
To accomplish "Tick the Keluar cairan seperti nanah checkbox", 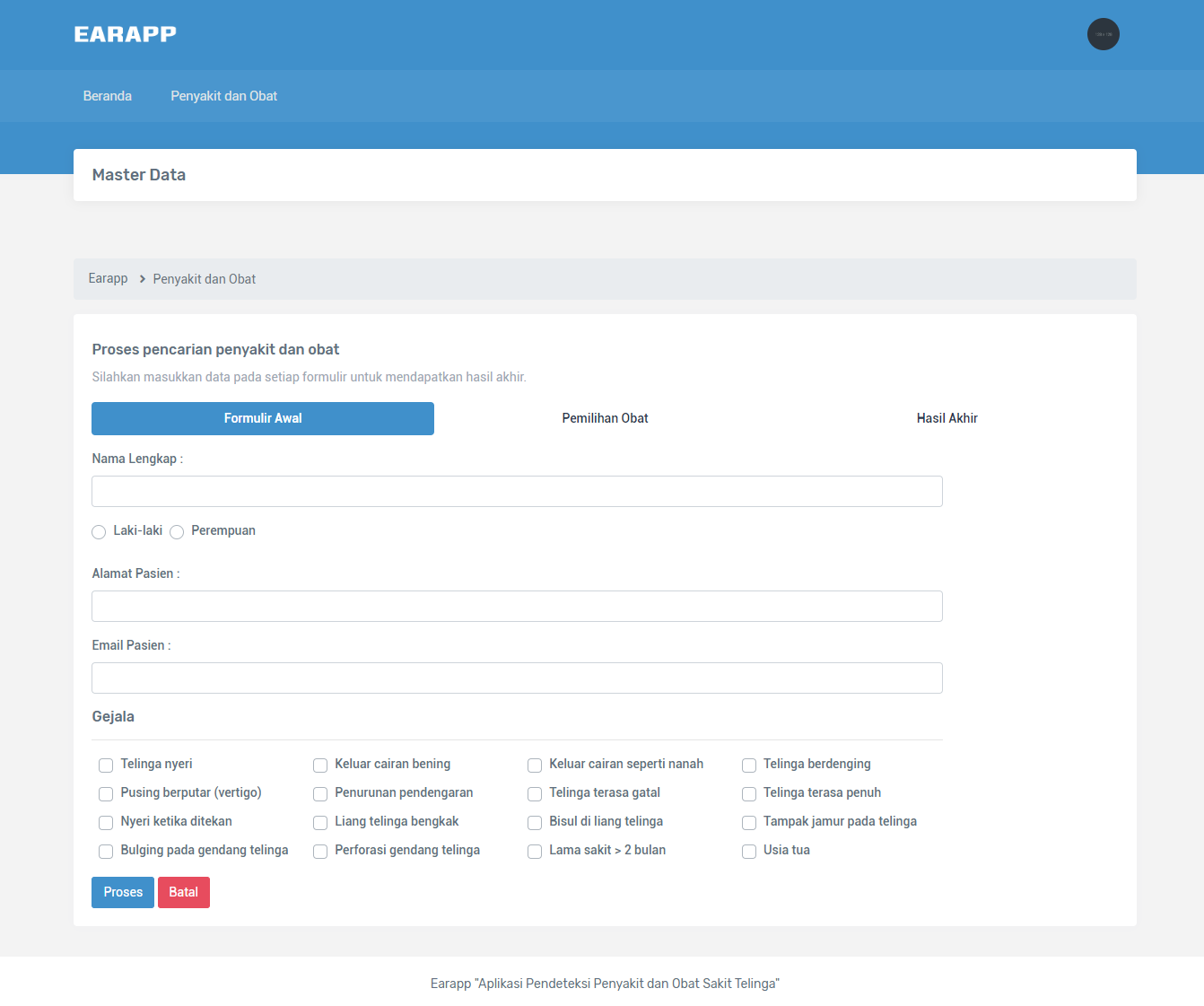I will [535, 765].
